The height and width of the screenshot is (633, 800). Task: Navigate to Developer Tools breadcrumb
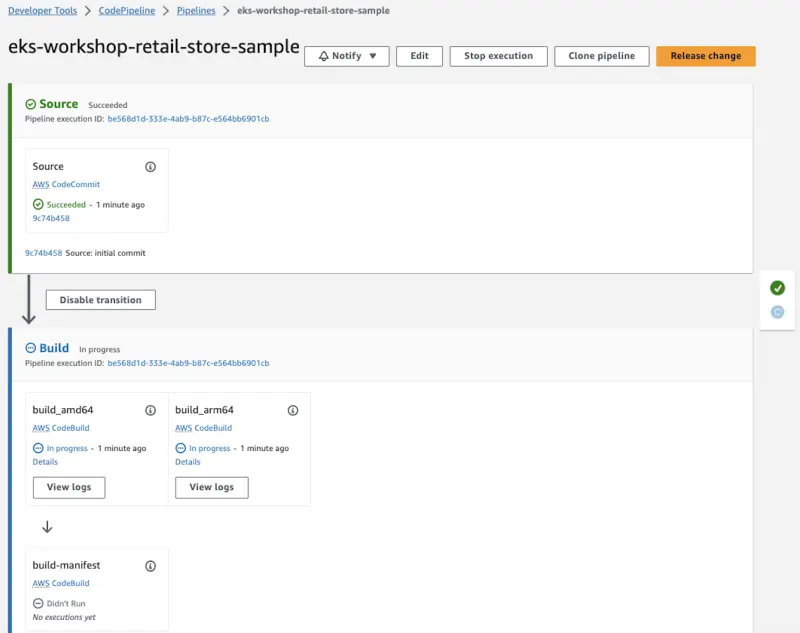click(x=43, y=11)
